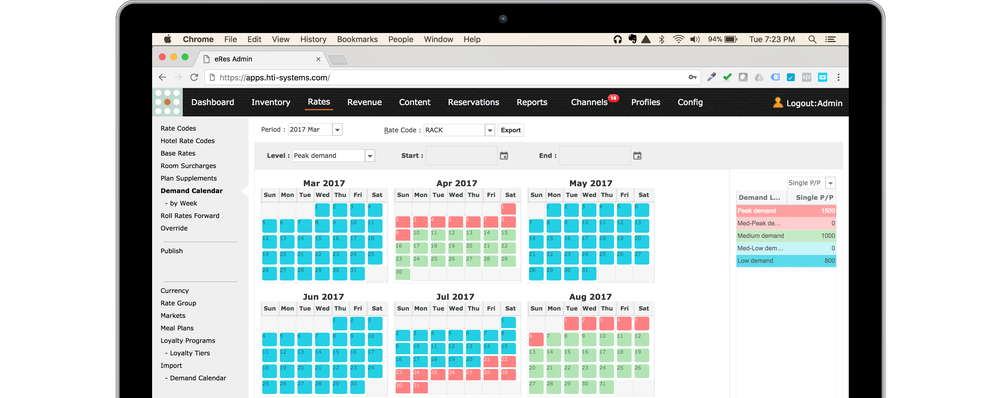The image size is (1000, 398).
Task: Open the Config tab
Action: click(x=690, y=102)
